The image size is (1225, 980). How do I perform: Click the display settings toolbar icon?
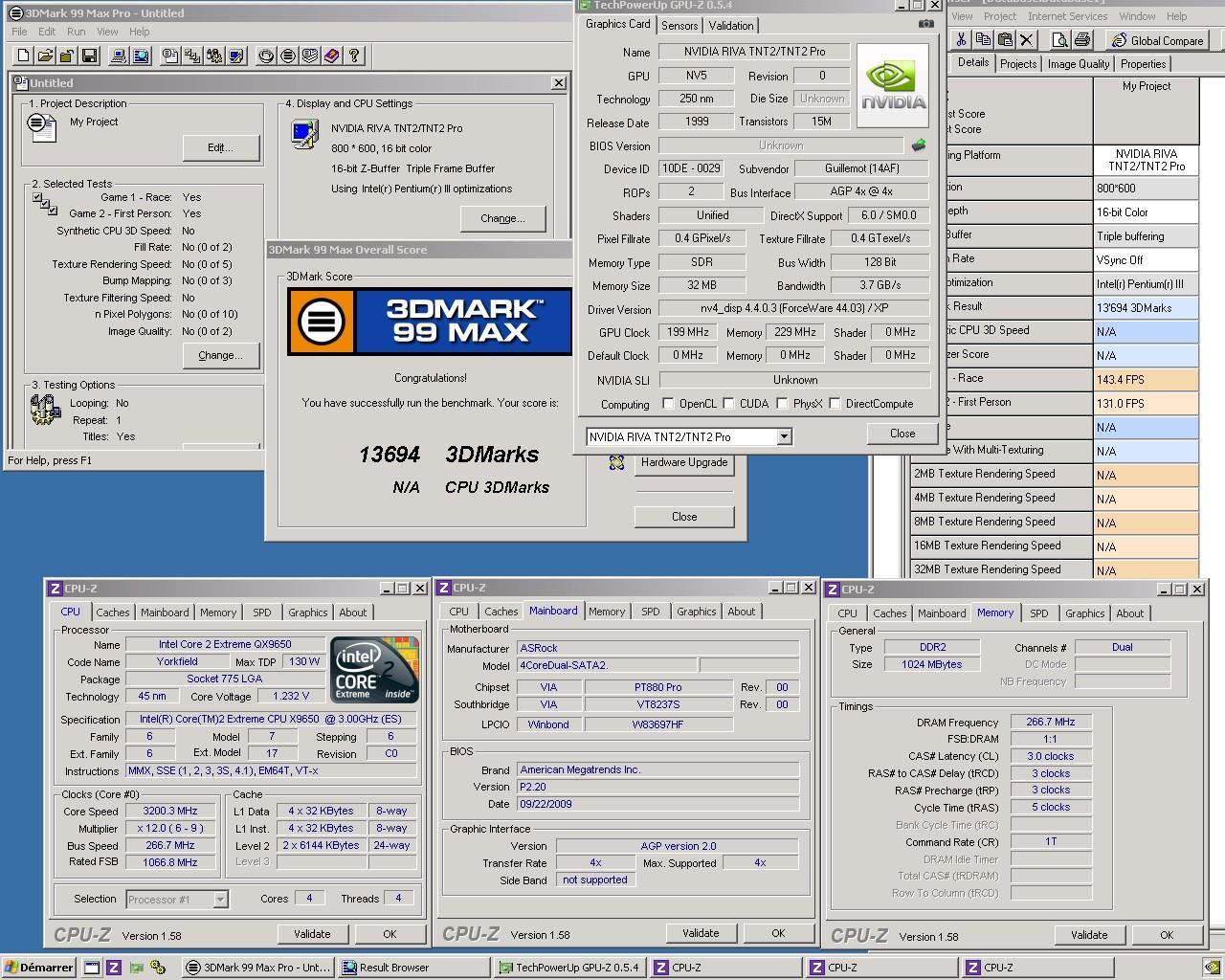click(x=235, y=56)
